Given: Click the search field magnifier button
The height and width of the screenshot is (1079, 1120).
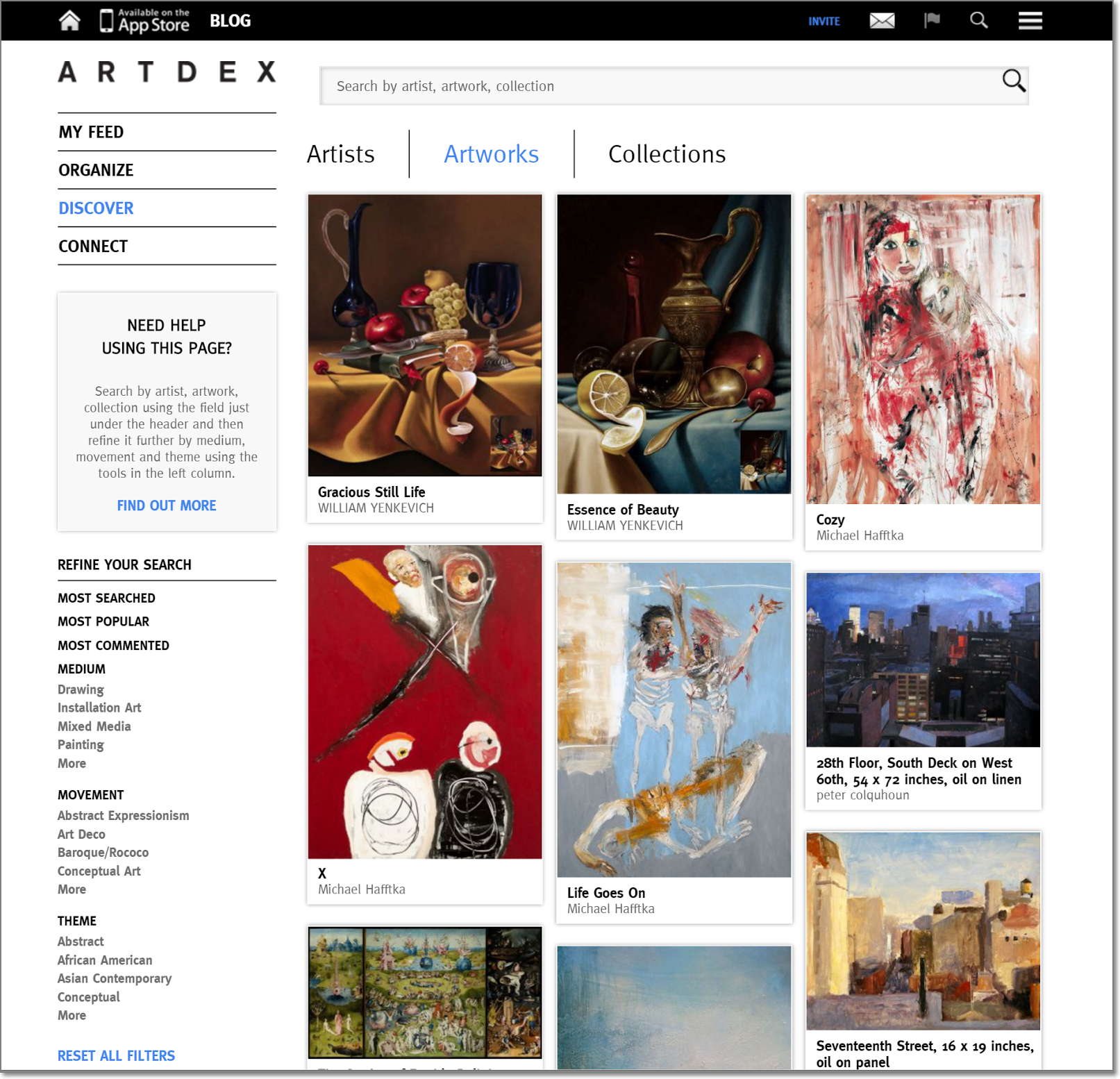Looking at the screenshot, I should coord(1013,81).
